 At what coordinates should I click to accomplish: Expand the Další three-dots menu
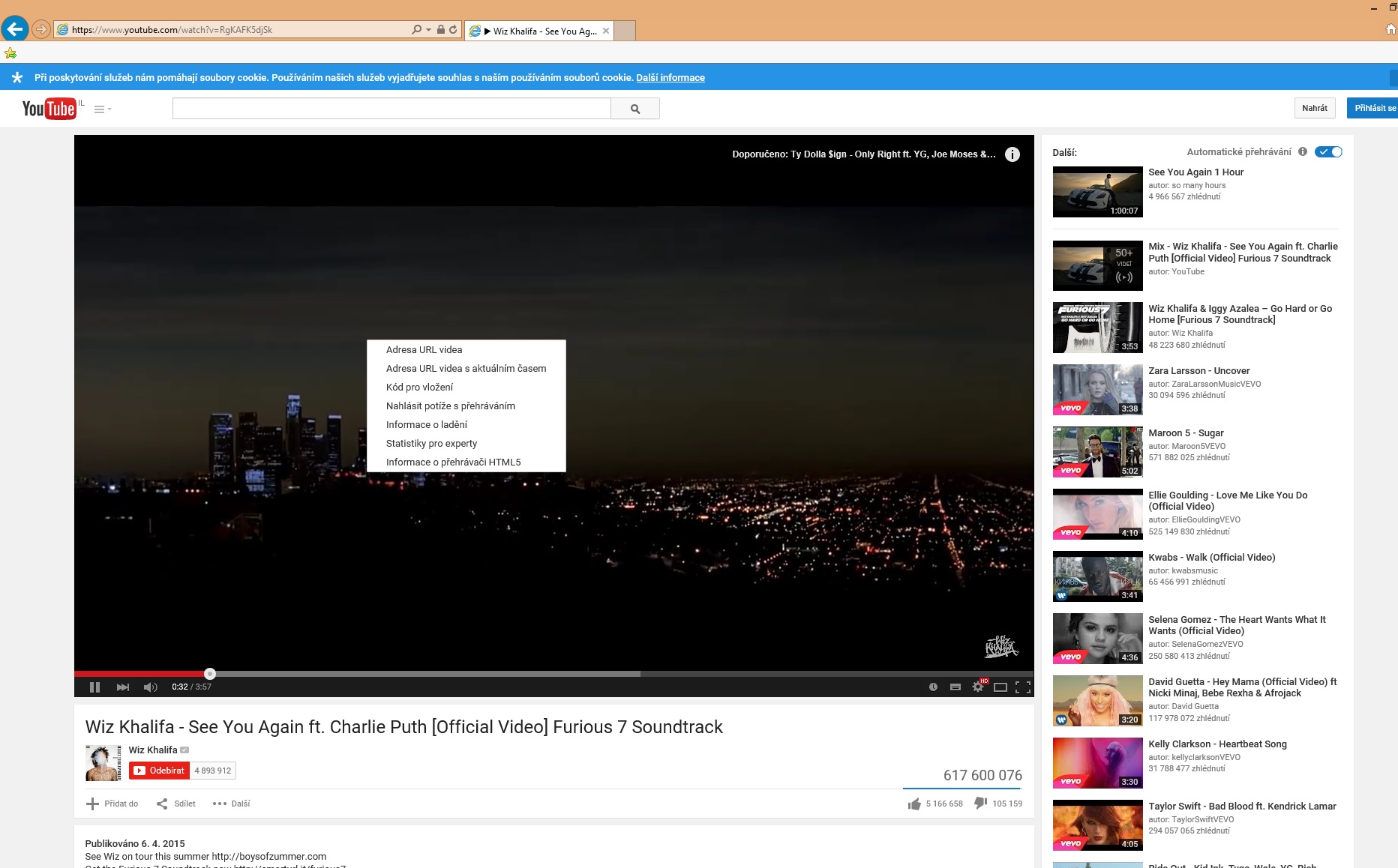tap(231, 804)
